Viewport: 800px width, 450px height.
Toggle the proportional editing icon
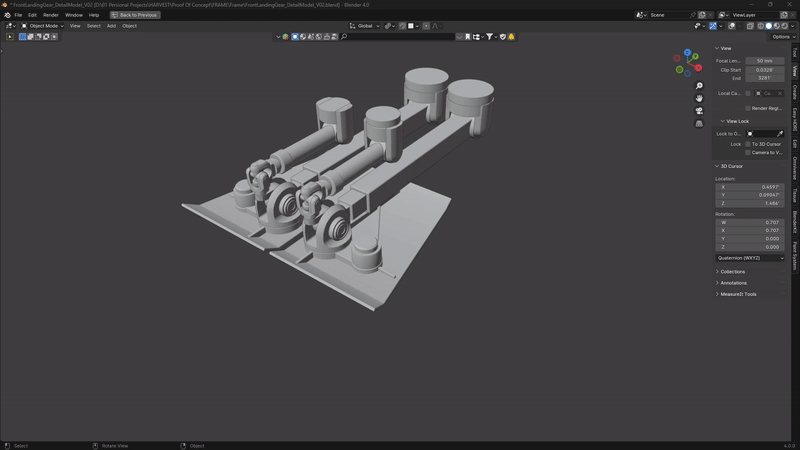(426, 26)
